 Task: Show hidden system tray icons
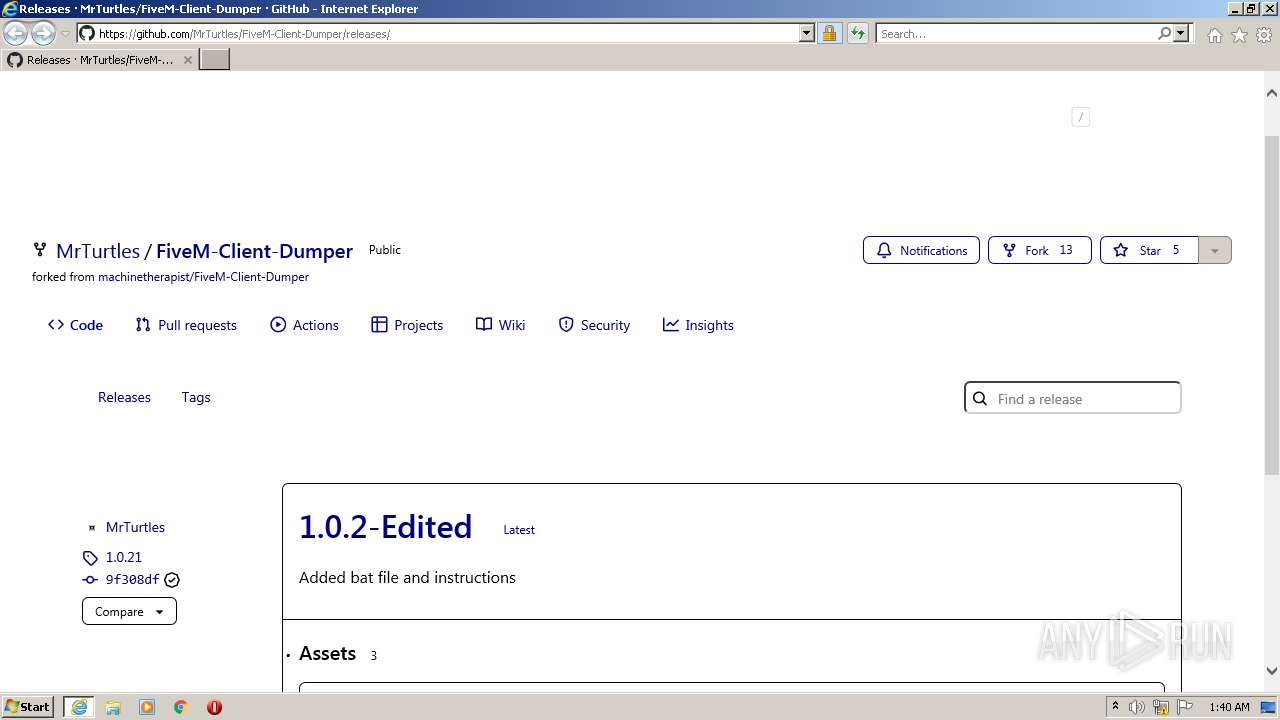coord(1115,706)
